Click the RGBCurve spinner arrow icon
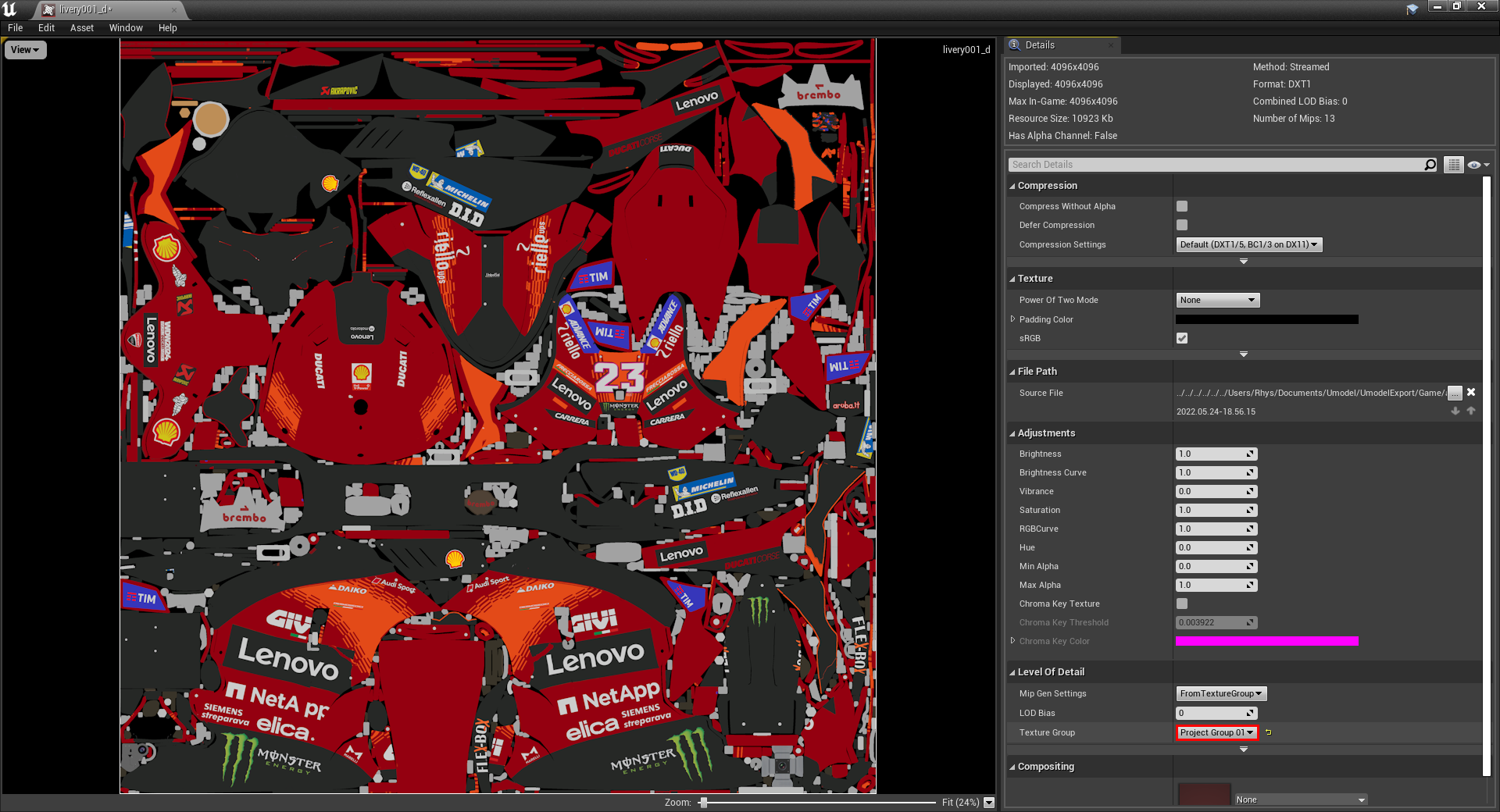Viewport: 1500px width, 812px height. pos(1250,529)
